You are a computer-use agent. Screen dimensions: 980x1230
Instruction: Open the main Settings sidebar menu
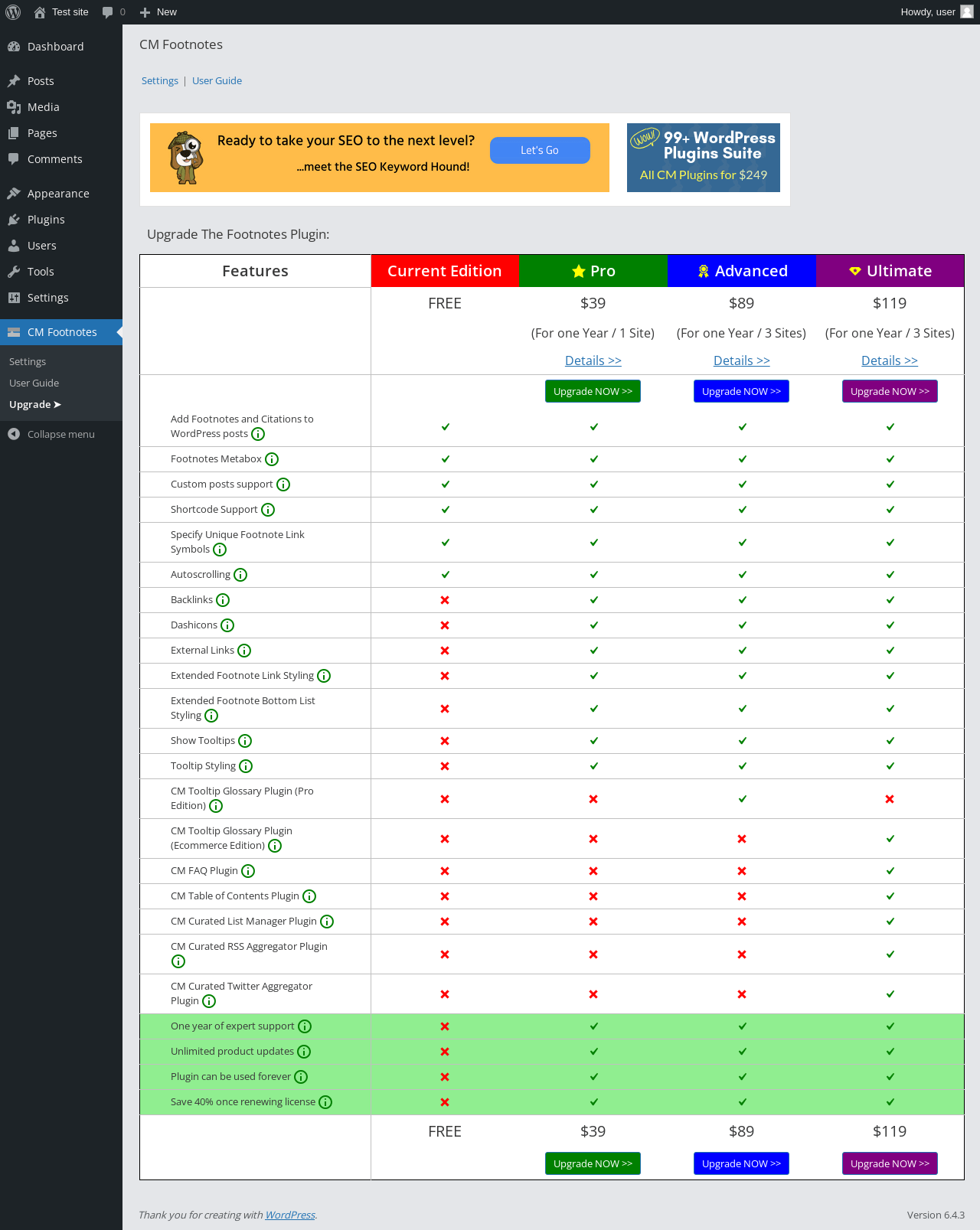click(61, 298)
